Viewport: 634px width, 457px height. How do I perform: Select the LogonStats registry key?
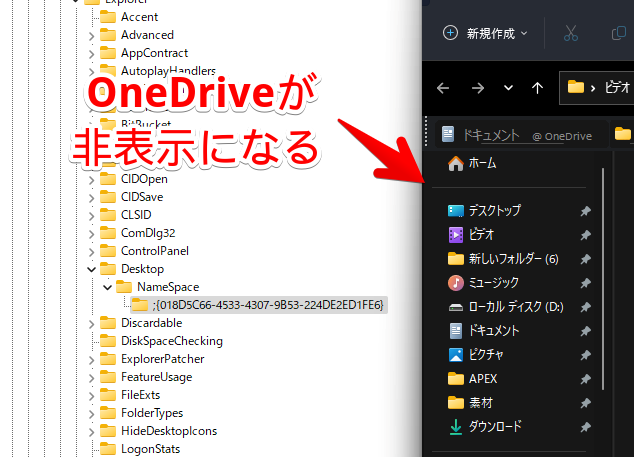(x=150, y=449)
